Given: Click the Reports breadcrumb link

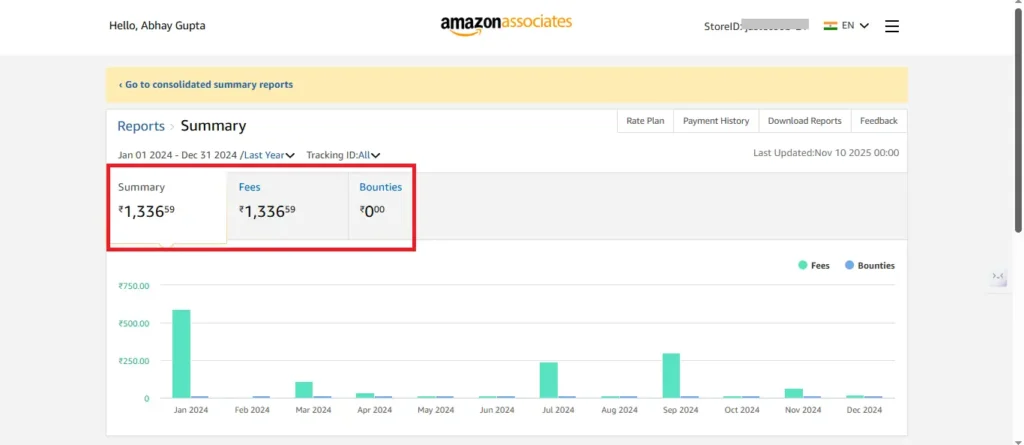Looking at the screenshot, I should [x=141, y=125].
